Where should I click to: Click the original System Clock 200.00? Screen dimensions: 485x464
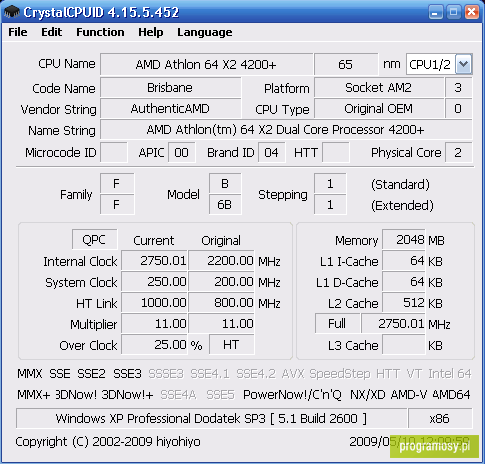222,282
